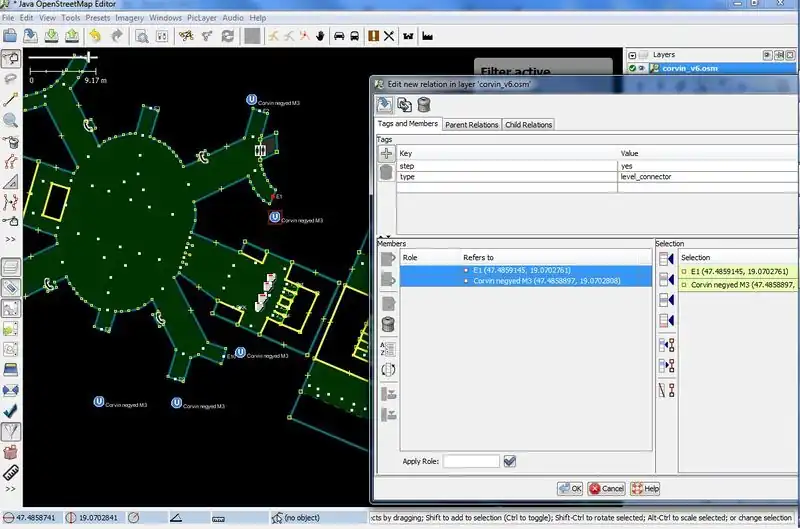Select the zoom magnifier tool in left toolbar
The image size is (800, 529).
click(x=11, y=121)
